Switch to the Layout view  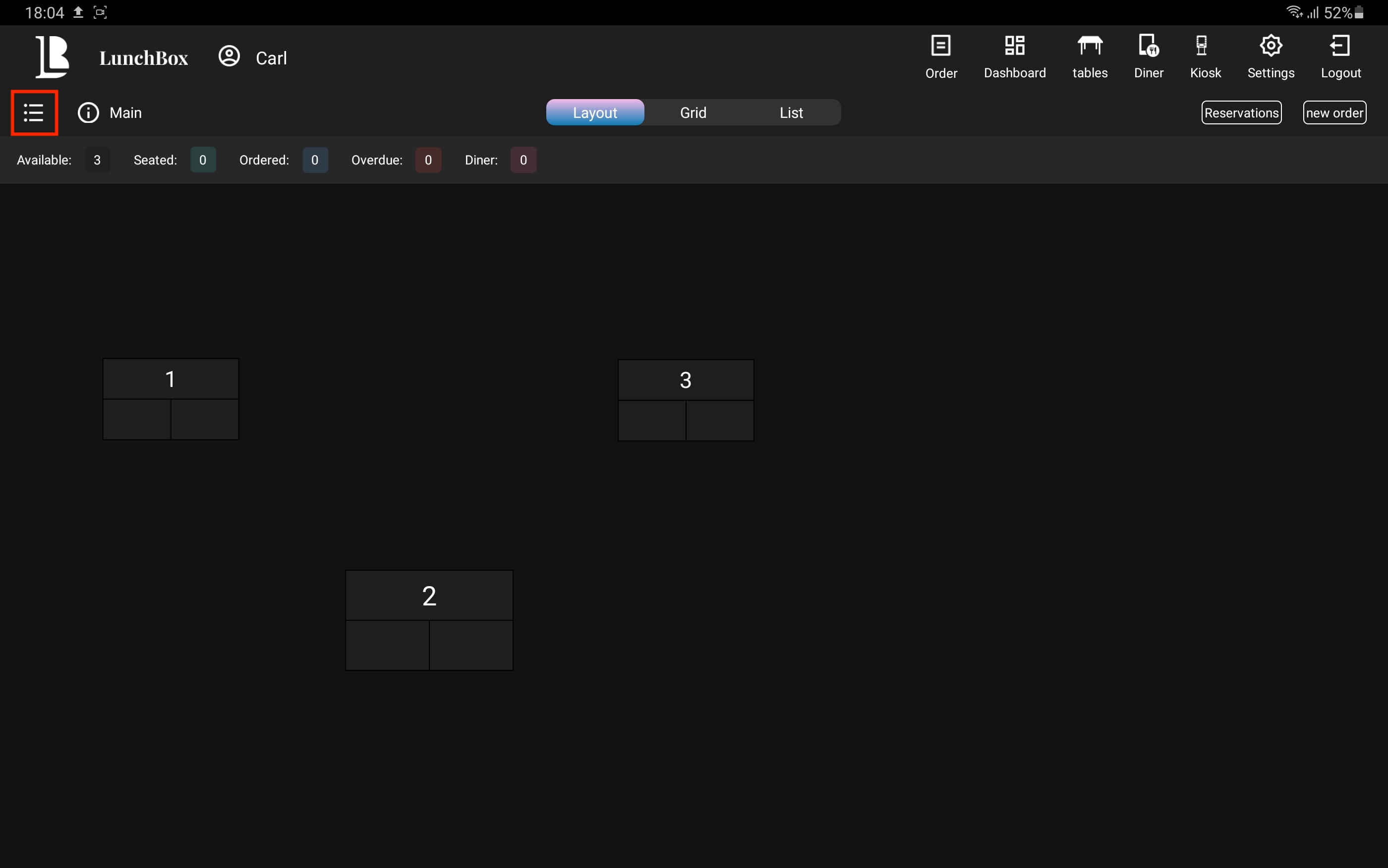[595, 112]
